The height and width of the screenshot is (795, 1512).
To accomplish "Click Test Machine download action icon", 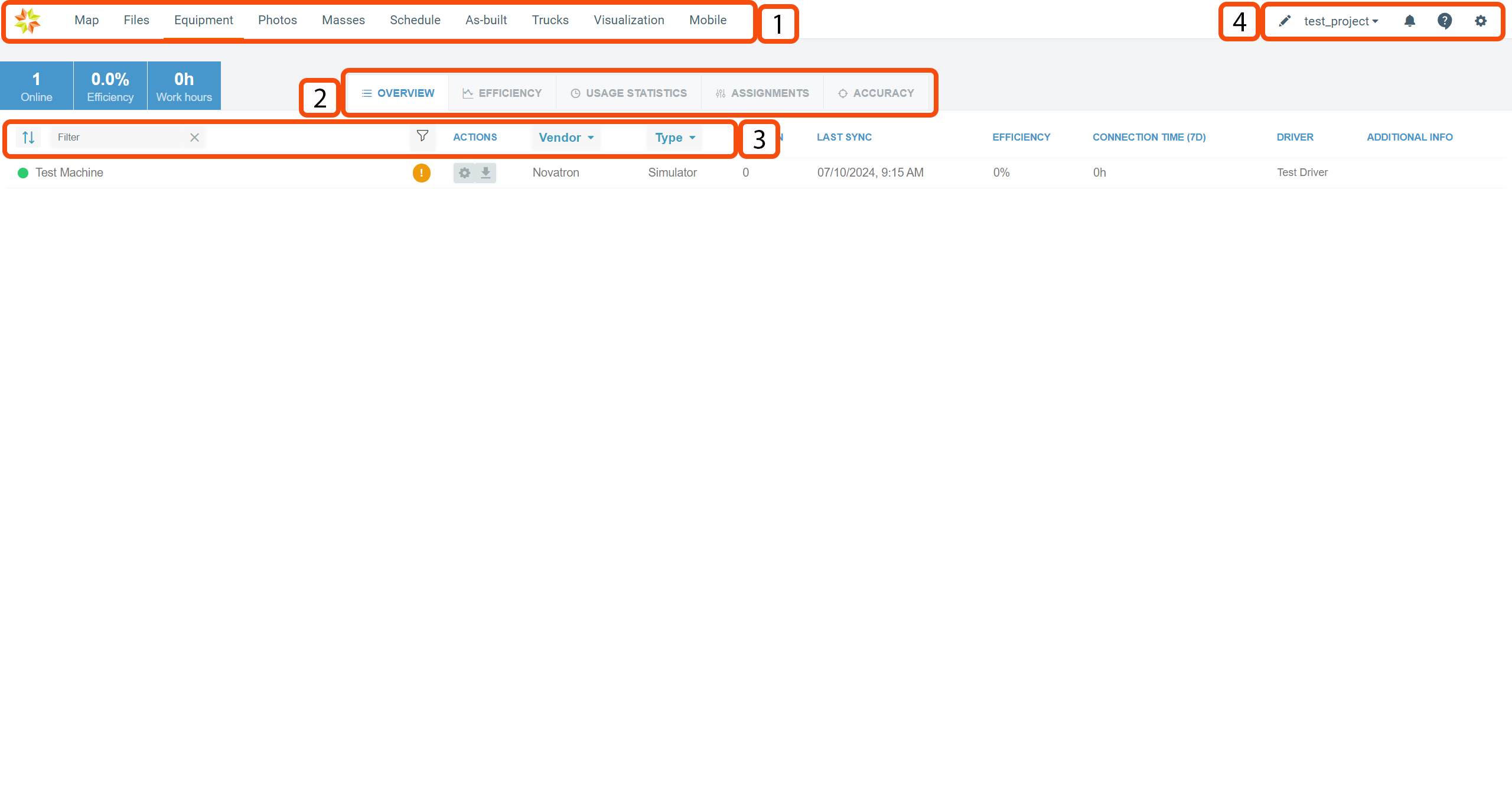I will (485, 173).
